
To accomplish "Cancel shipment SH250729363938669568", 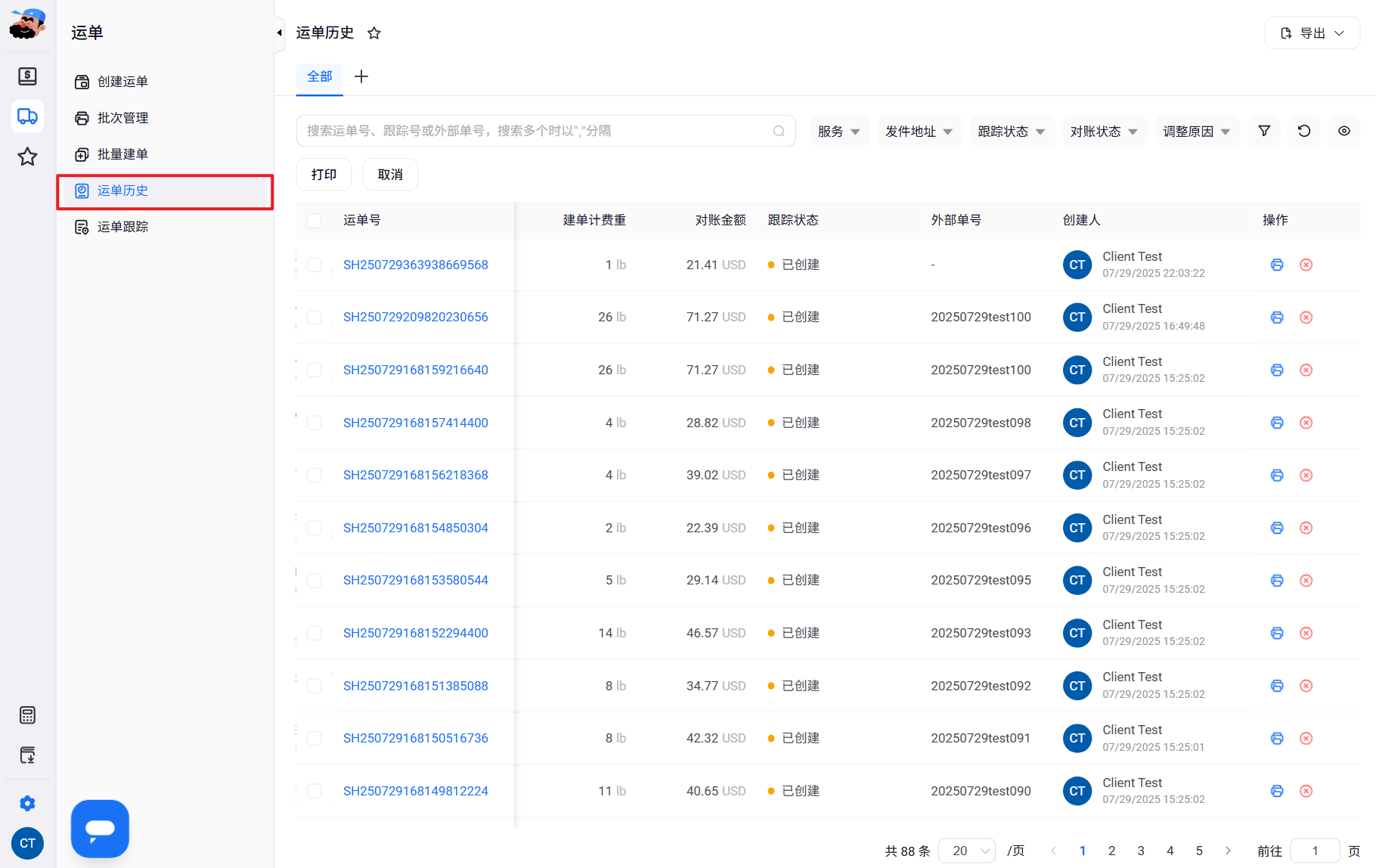I will (x=1306, y=265).
